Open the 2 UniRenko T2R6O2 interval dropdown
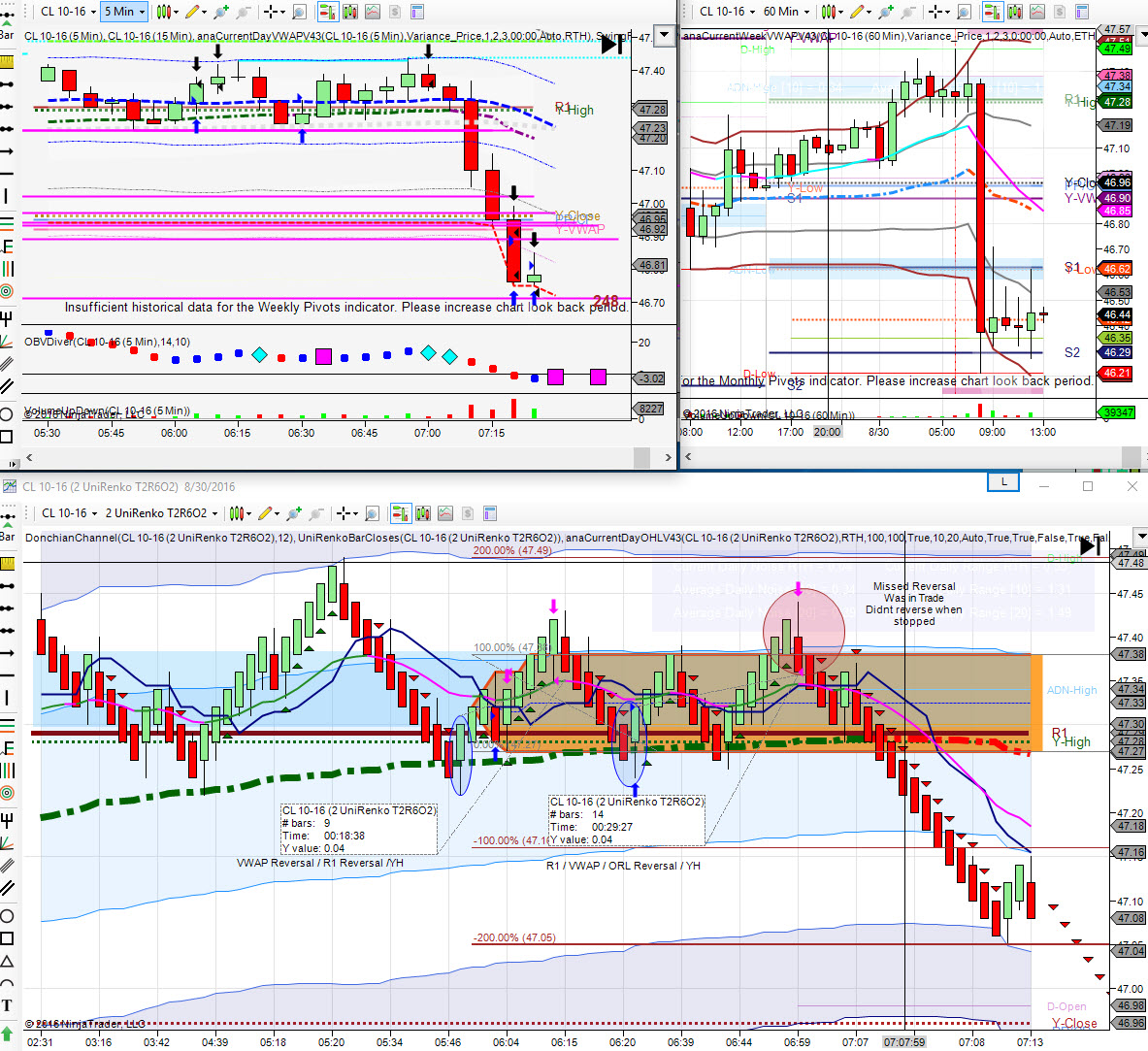 click(162, 513)
